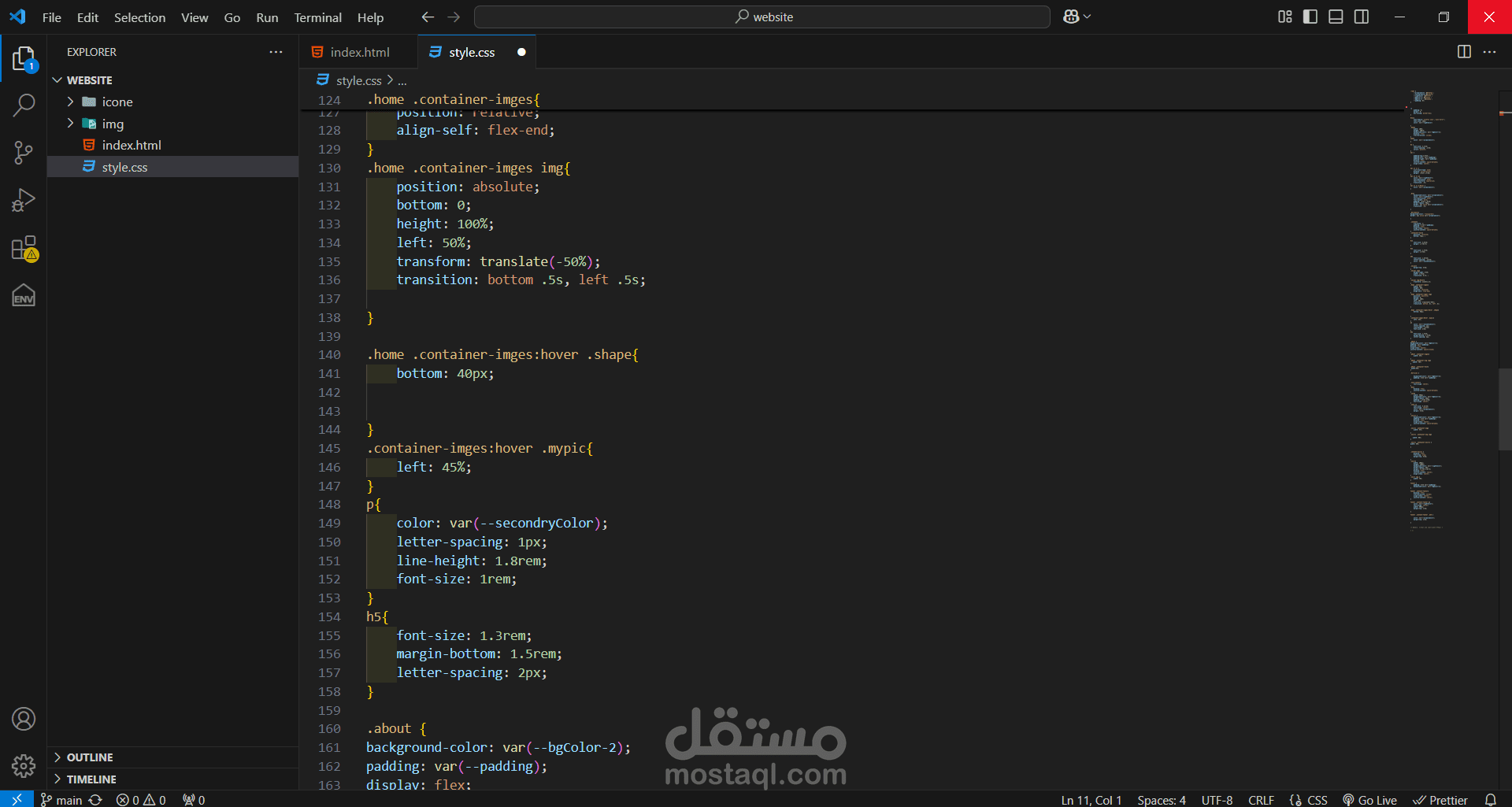
Task: Click the unsaved dot on style.css tab
Action: [521, 52]
